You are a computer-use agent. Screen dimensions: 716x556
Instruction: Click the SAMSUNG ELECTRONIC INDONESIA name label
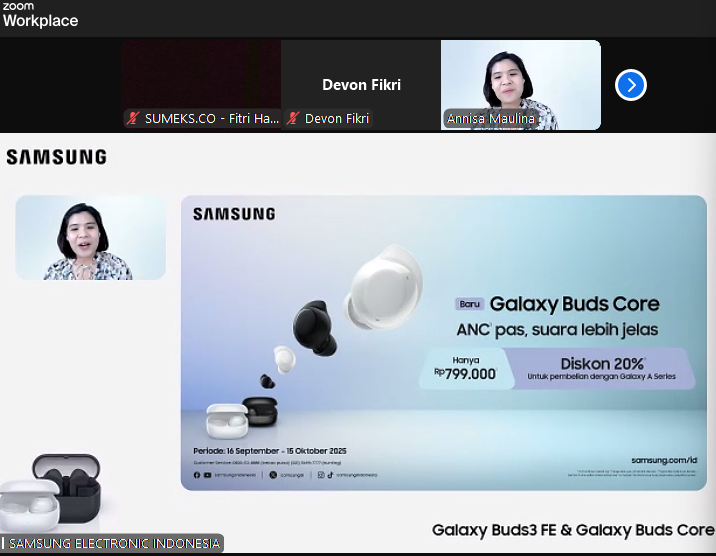(114, 544)
